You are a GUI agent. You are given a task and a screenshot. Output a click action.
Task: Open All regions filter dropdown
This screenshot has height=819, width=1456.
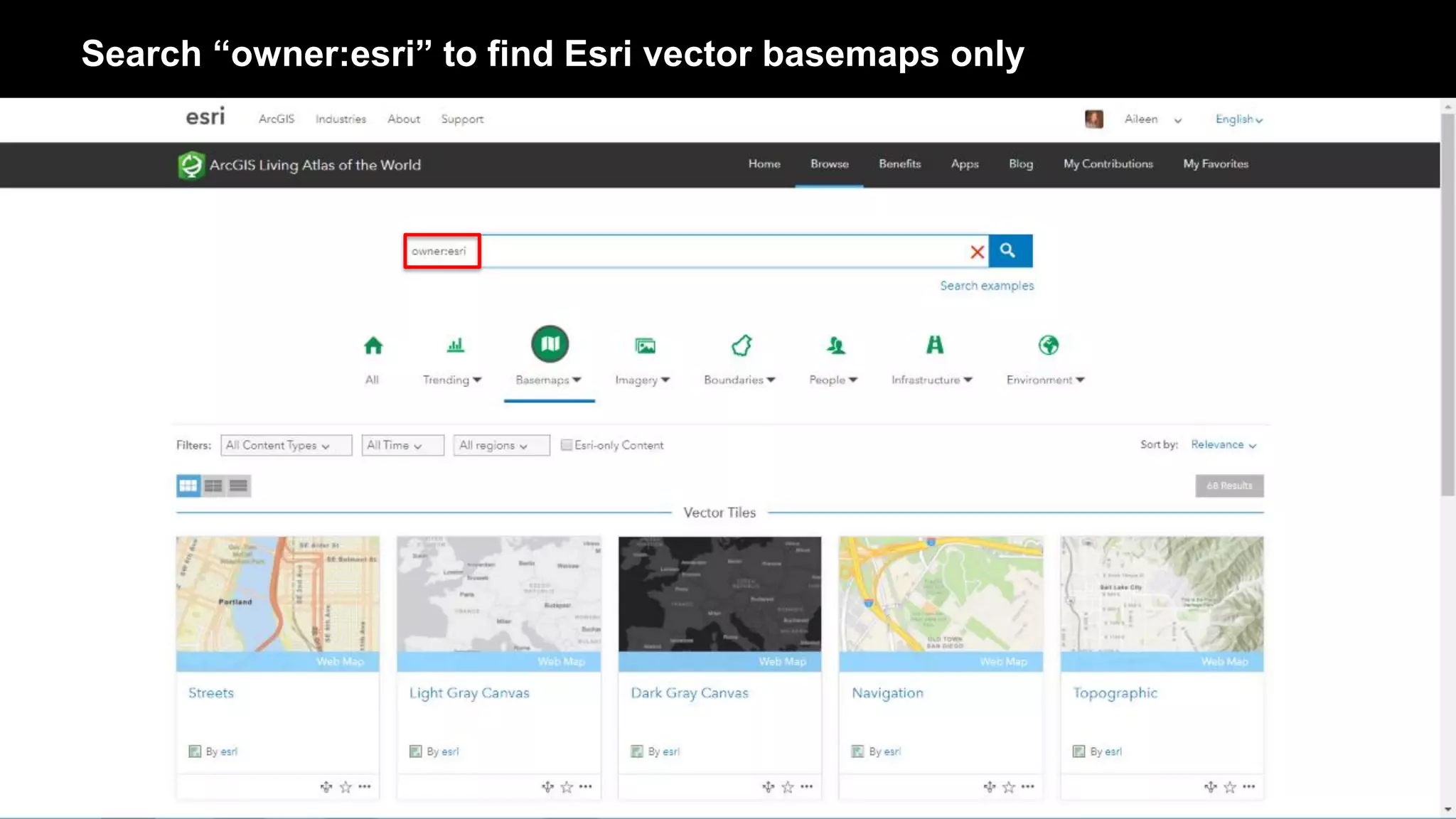(x=501, y=445)
